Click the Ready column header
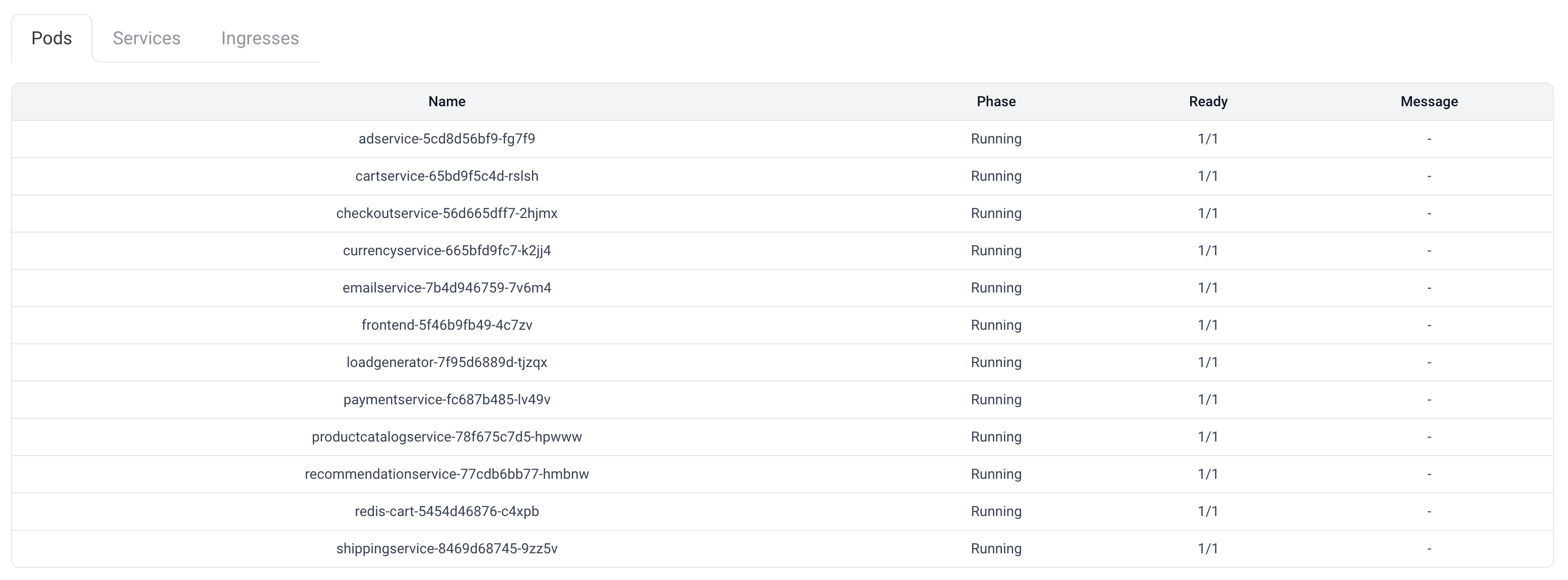This screenshot has height=580, width=1568. 1208,102
